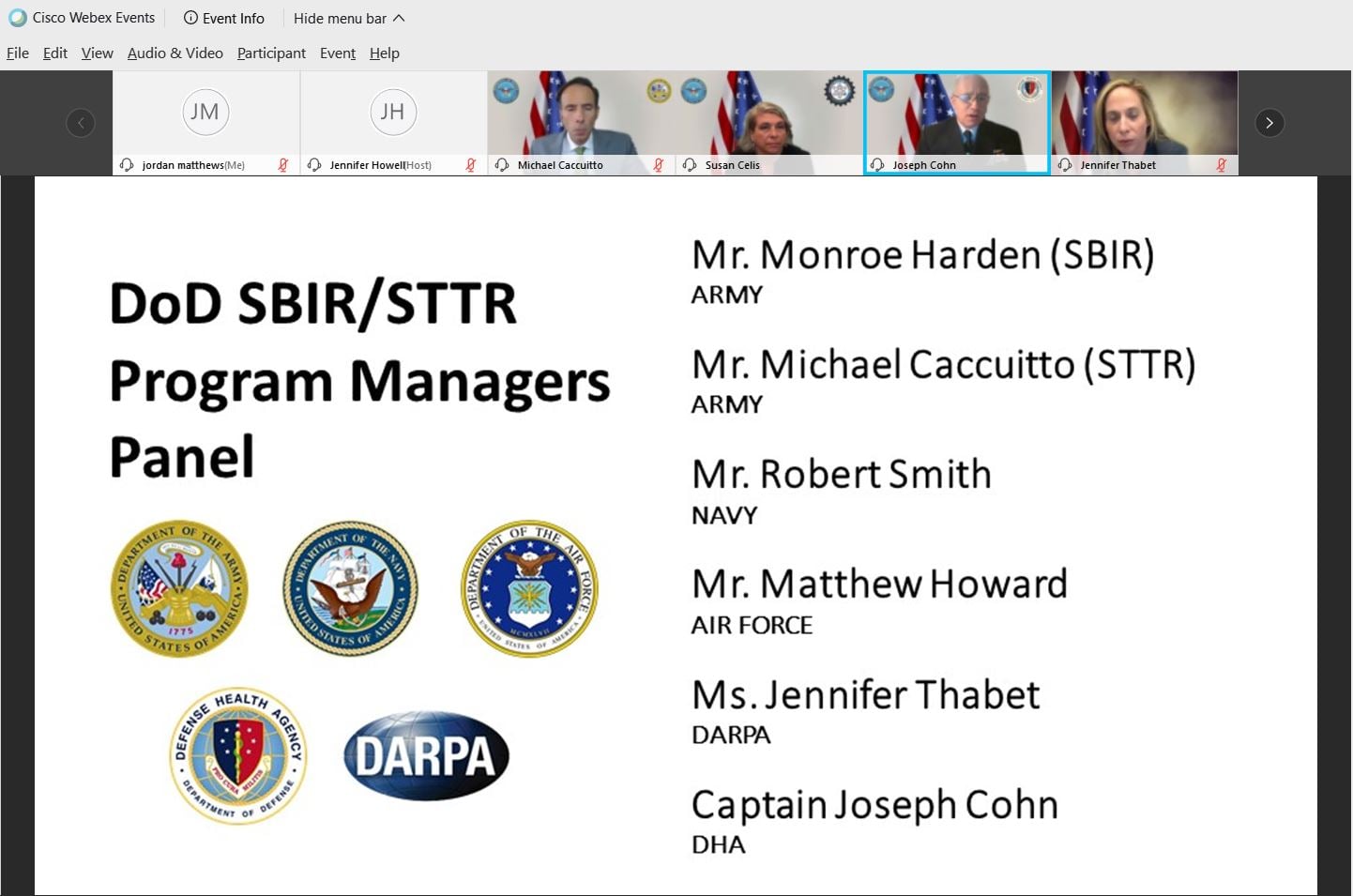Click the Defense Health Agency seal
Viewport: 1353px width, 896px height.
pyautogui.click(x=238, y=756)
